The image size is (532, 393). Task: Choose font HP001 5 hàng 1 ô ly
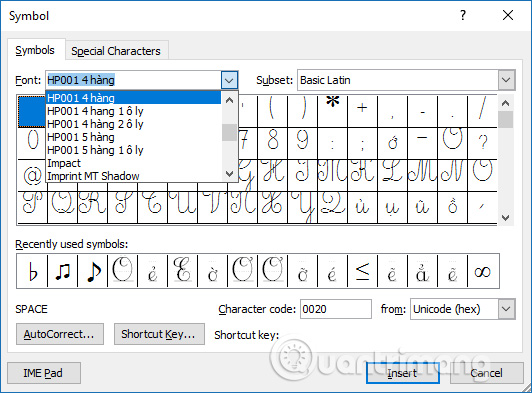click(x=133, y=150)
